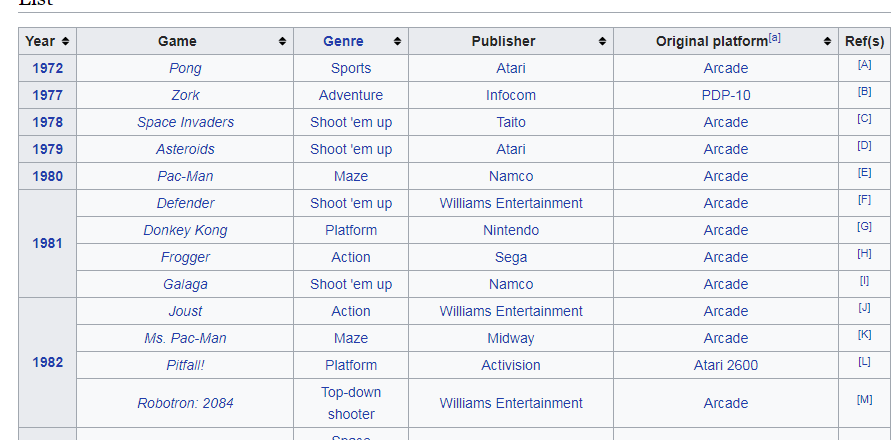Click sort arrows beside Genre header
This screenshot has width=891, height=440.
point(397,41)
